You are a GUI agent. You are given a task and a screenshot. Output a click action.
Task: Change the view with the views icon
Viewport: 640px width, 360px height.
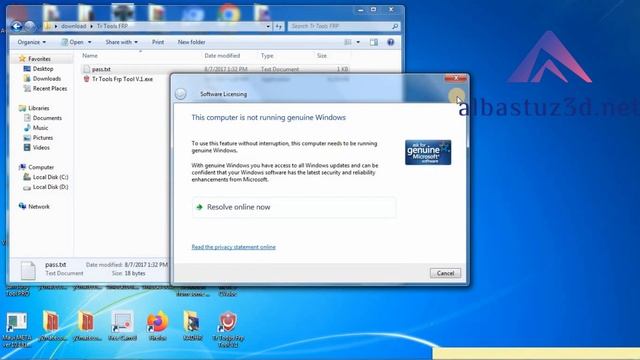[x=348, y=42]
